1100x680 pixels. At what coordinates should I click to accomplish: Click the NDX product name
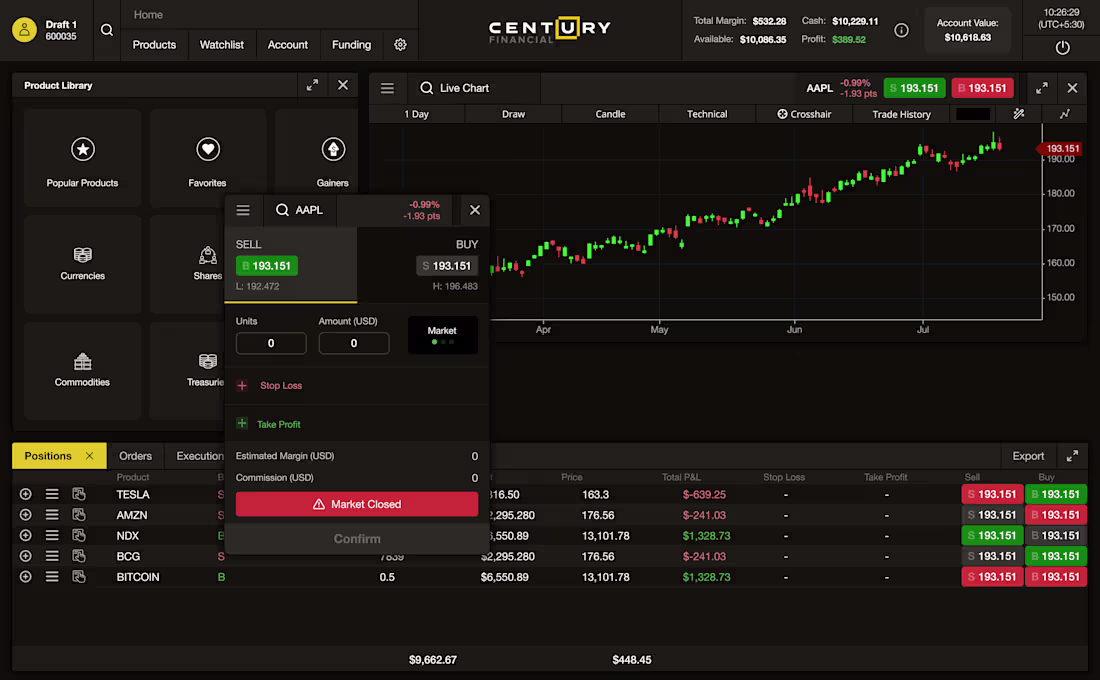128,535
